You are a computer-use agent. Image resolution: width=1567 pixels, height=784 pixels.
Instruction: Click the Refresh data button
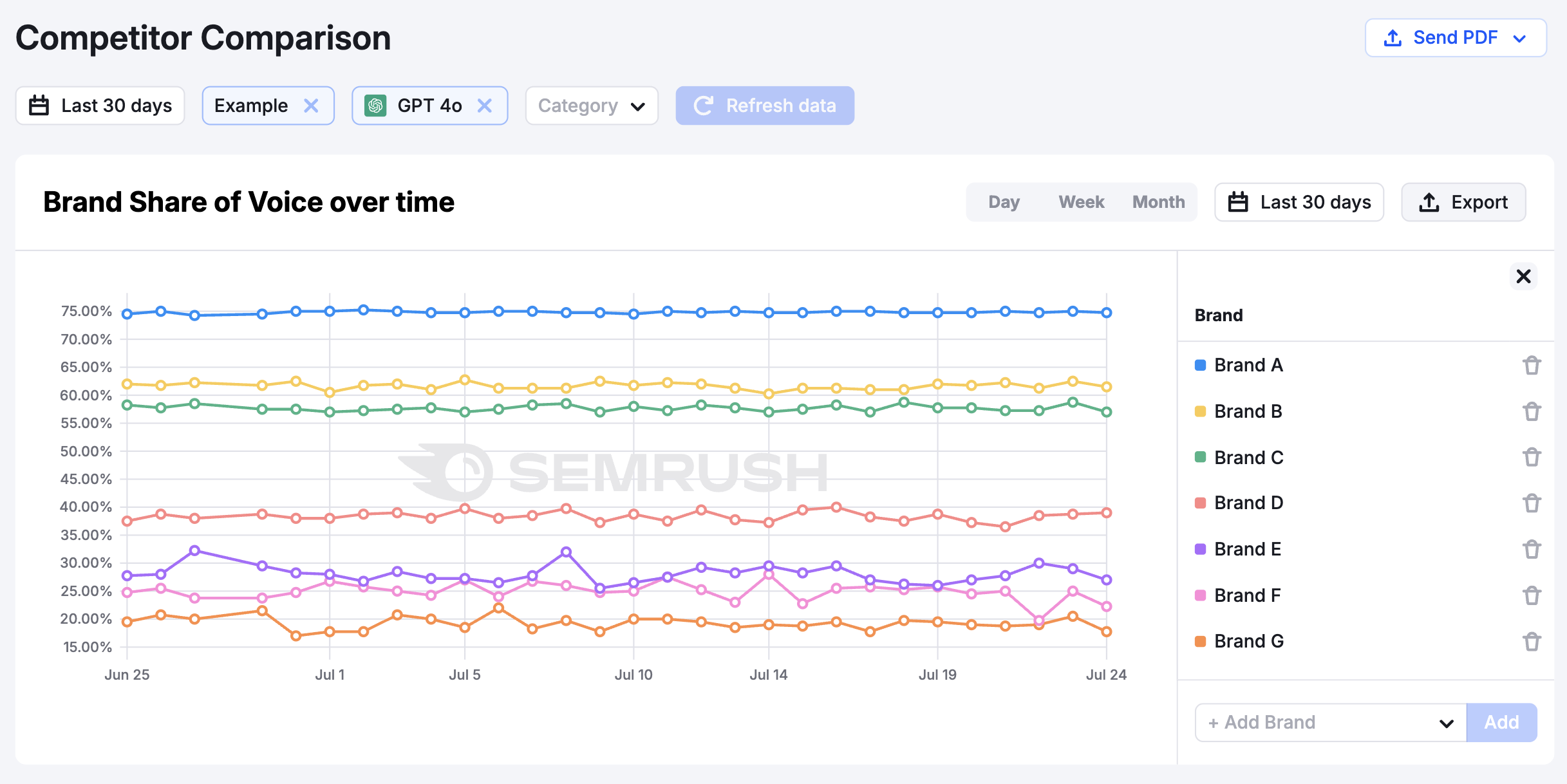click(x=765, y=105)
